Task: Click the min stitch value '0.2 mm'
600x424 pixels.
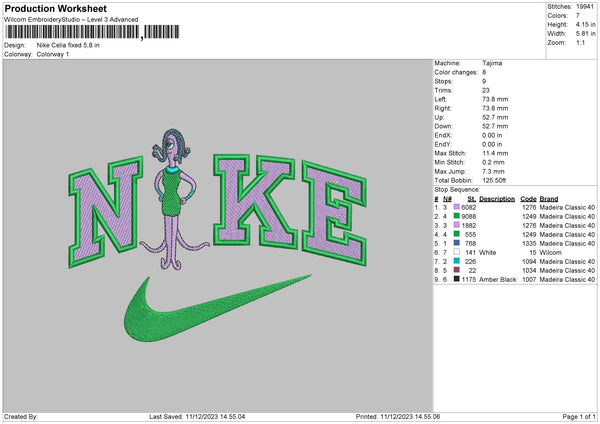Action: click(493, 162)
